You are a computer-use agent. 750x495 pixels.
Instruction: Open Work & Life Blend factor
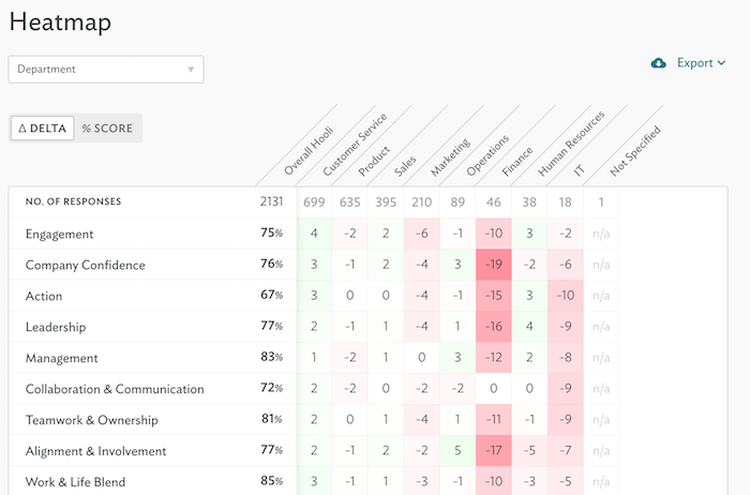point(75,482)
